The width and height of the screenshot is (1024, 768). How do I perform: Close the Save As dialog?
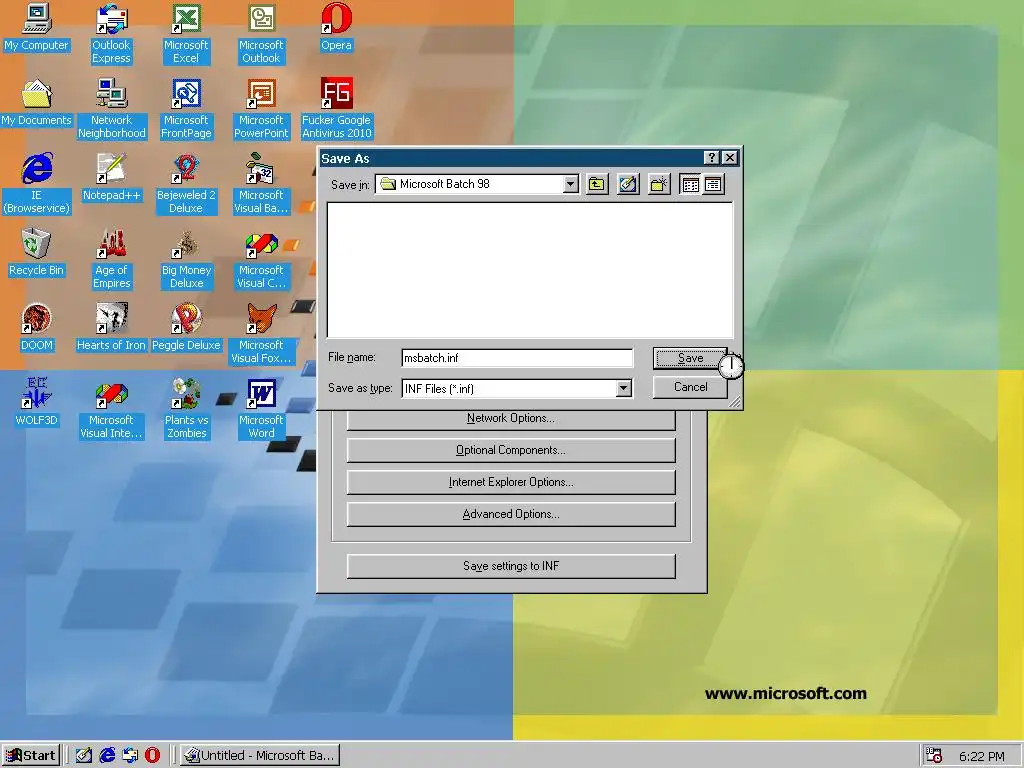(729, 157)
